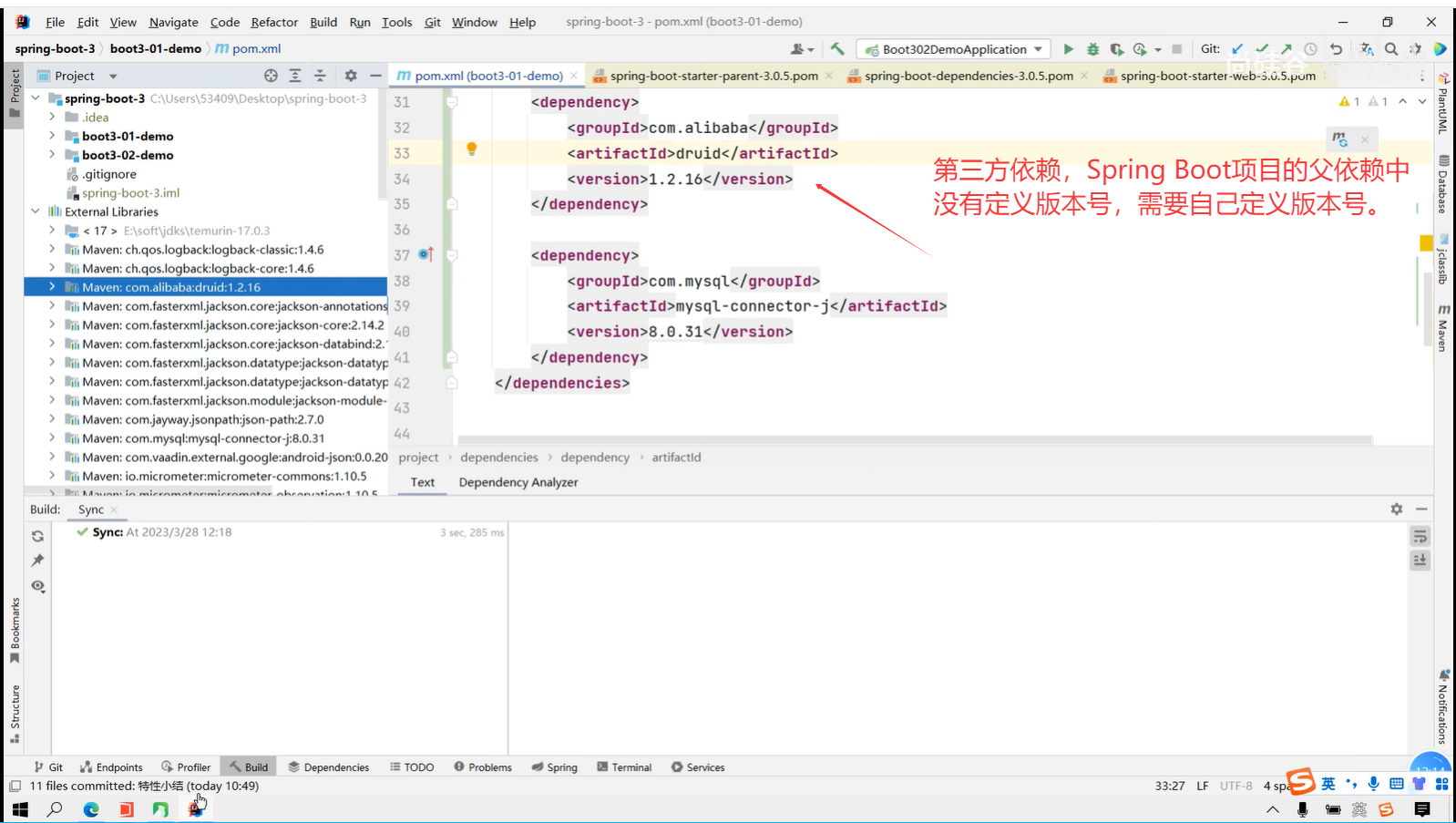1456x823 pixels.
Task: Expand Maven com.alibaba:druid:1.2.16 library
Action: point(52,287)
